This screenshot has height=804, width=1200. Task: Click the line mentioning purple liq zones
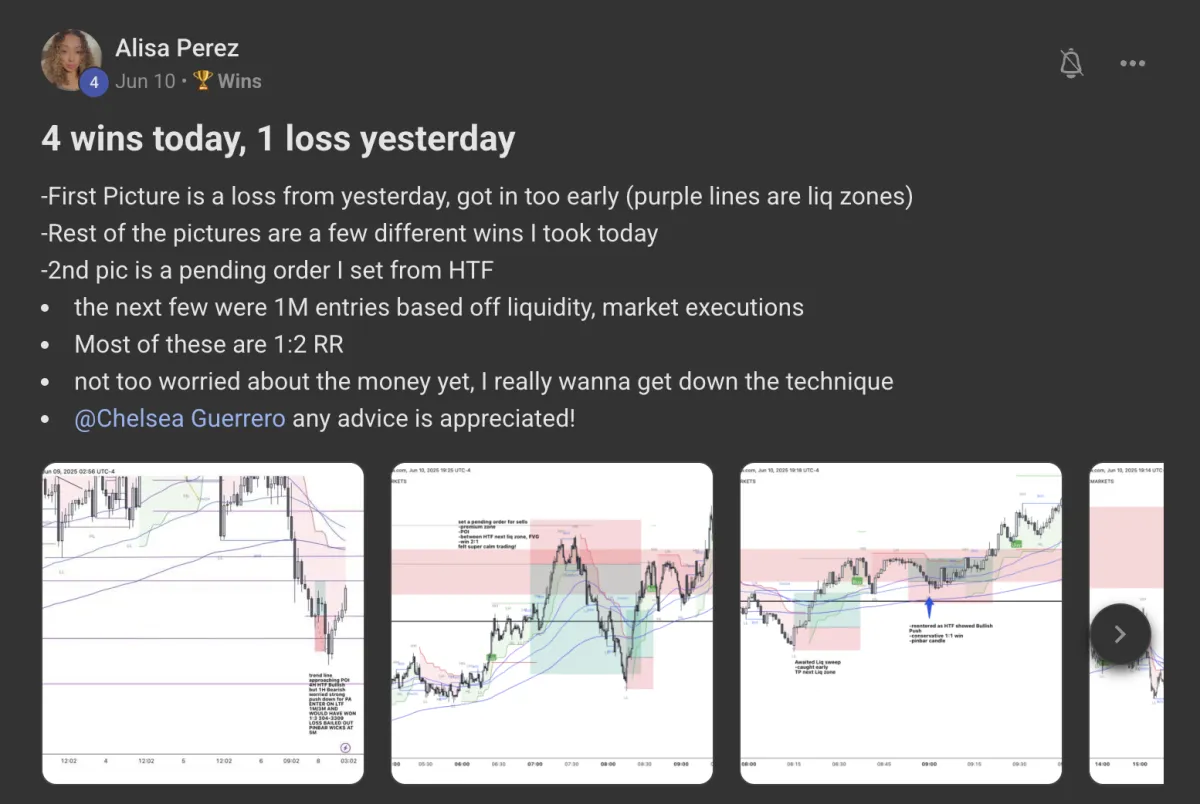tap(477, 196)
